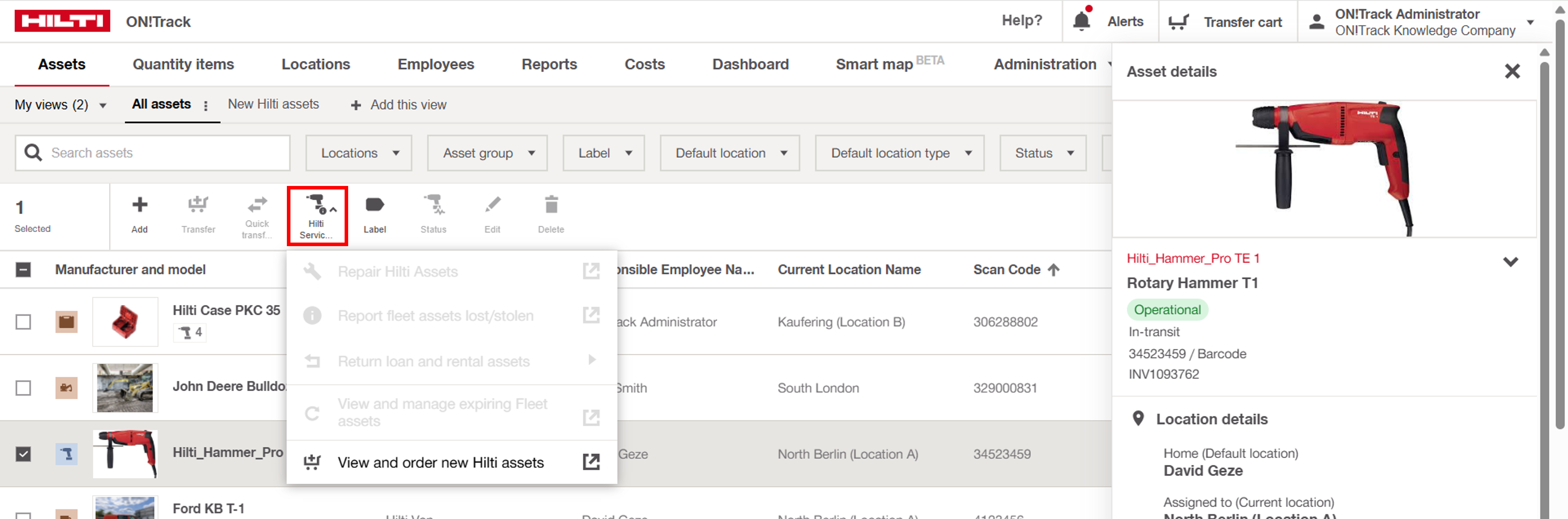Click the Current Location Name column header

(849, 270)
